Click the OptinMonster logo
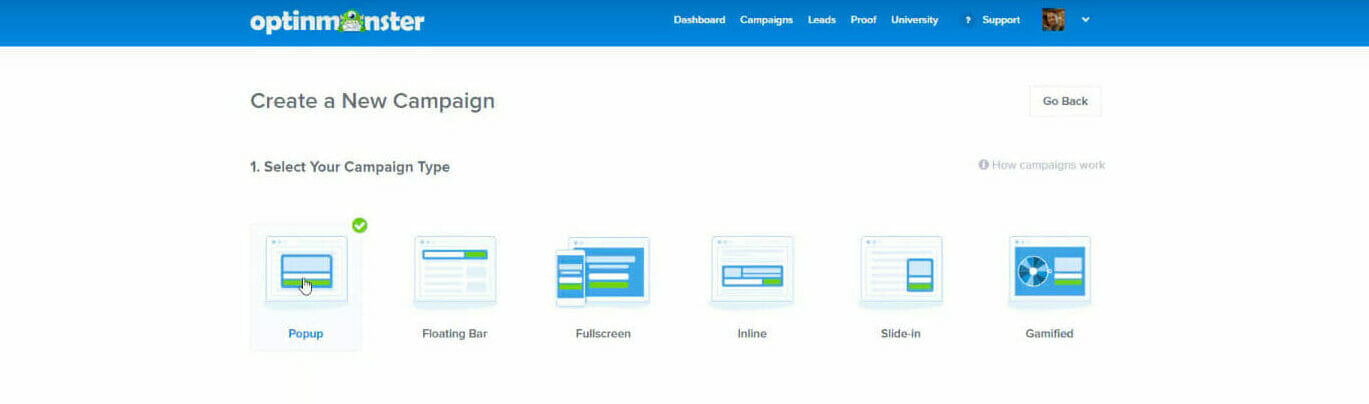1369x404 pixels. (337, 20)
